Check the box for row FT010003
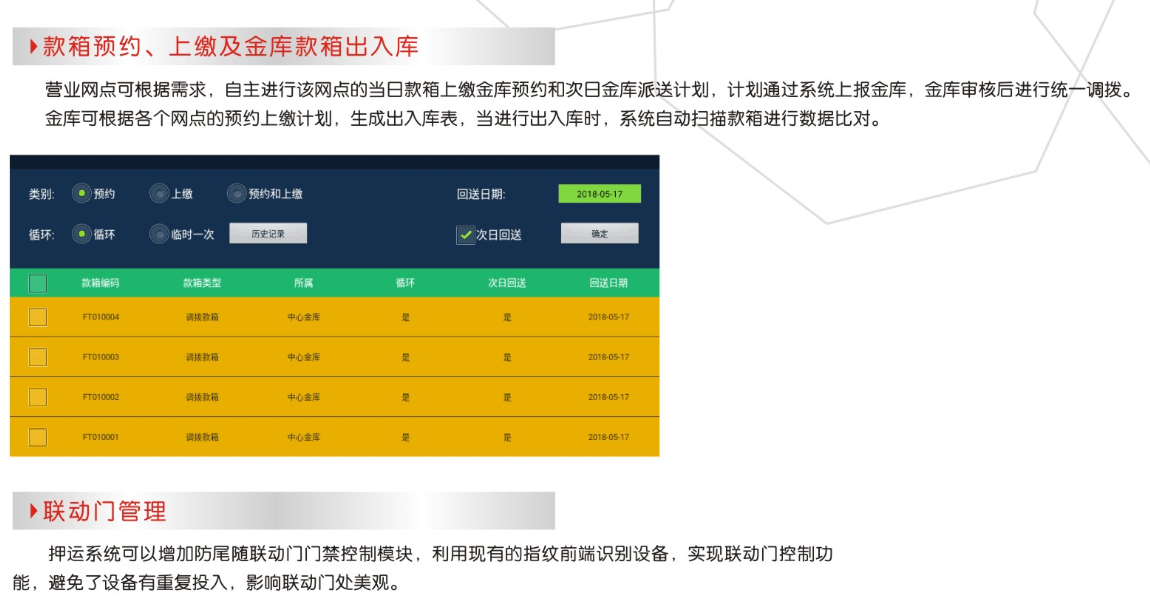This screenshot has width=1150, height=604. coord(38,357)
